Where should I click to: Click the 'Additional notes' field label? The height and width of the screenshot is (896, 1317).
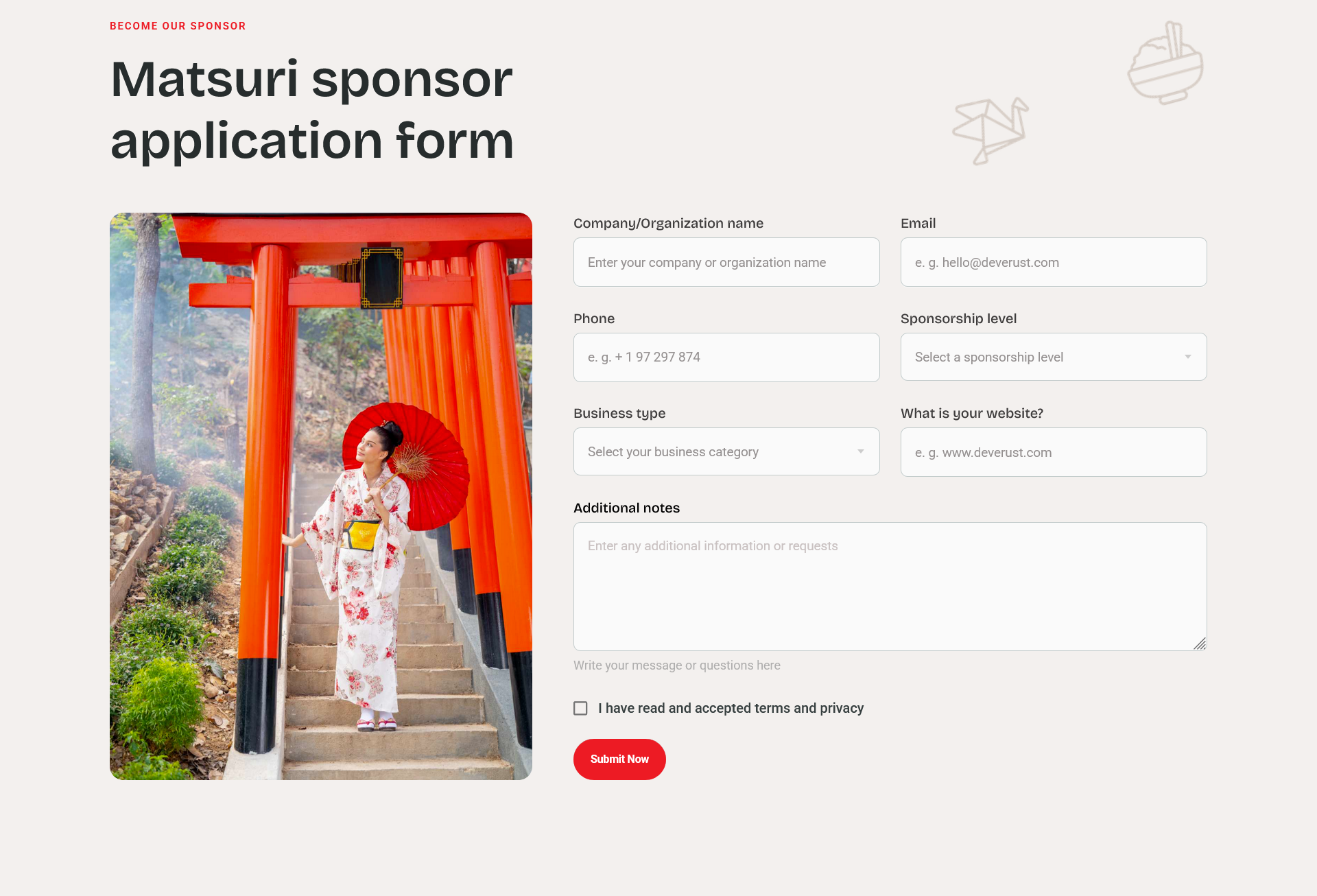pos(626,508)
